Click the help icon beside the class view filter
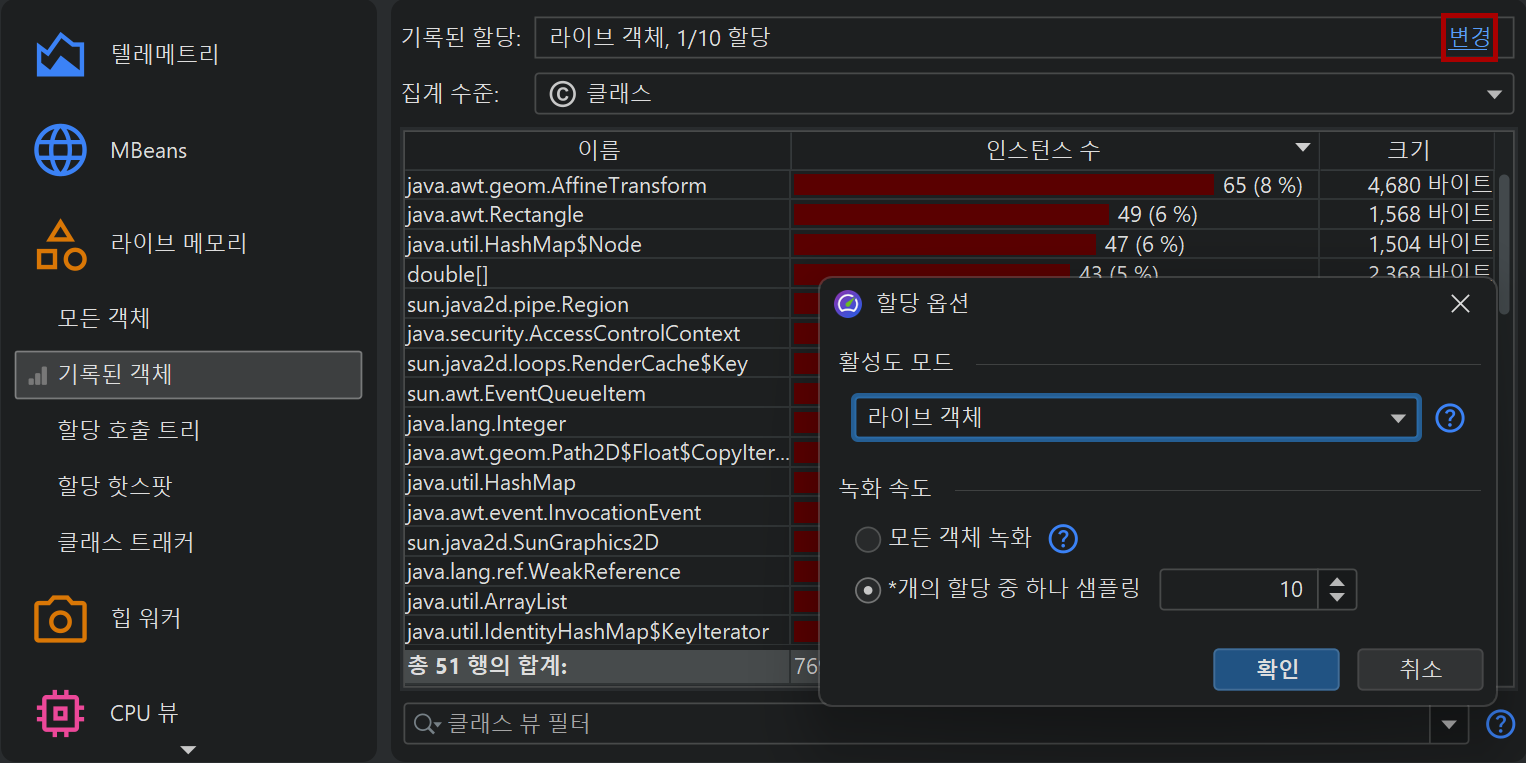This screenshot has height=763, width=1526. coord(1500,723)
